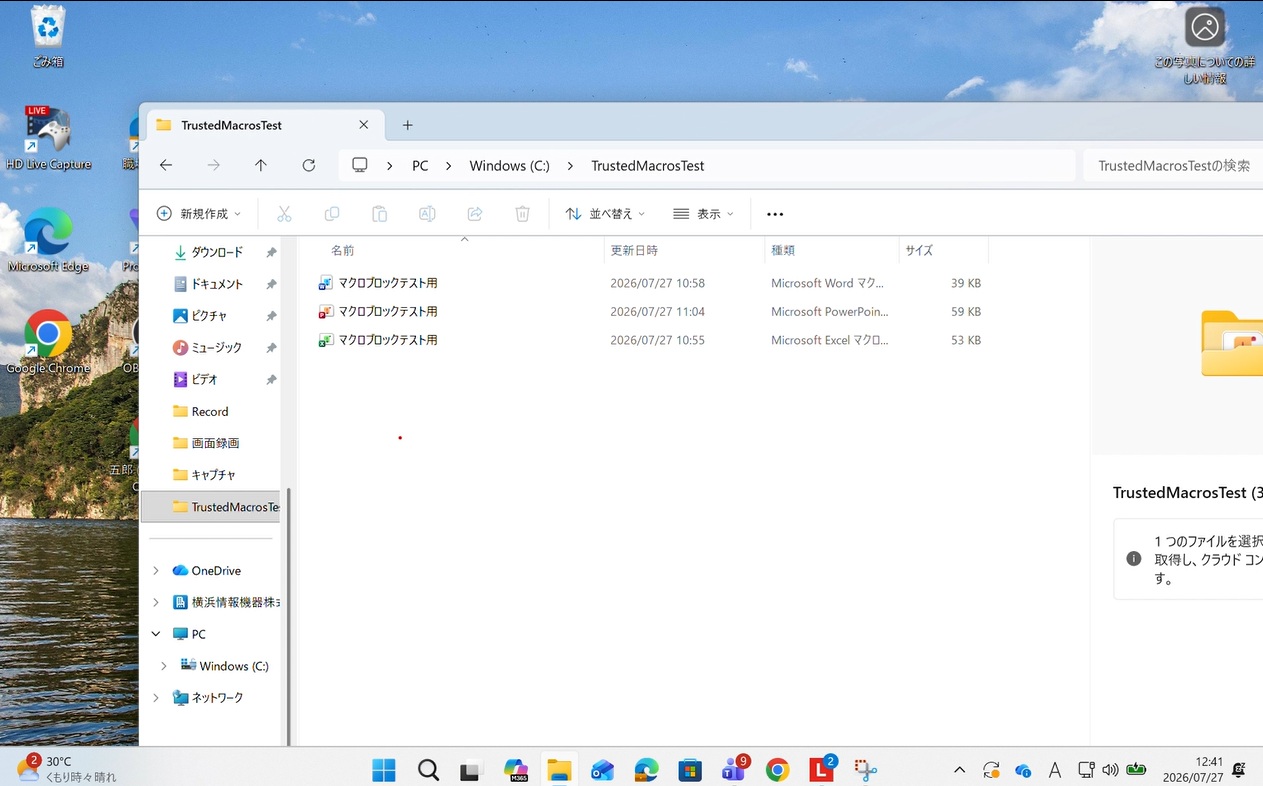Click the Windows Start button
This screenshot has height=786, width=1263.
coord(384,770)
